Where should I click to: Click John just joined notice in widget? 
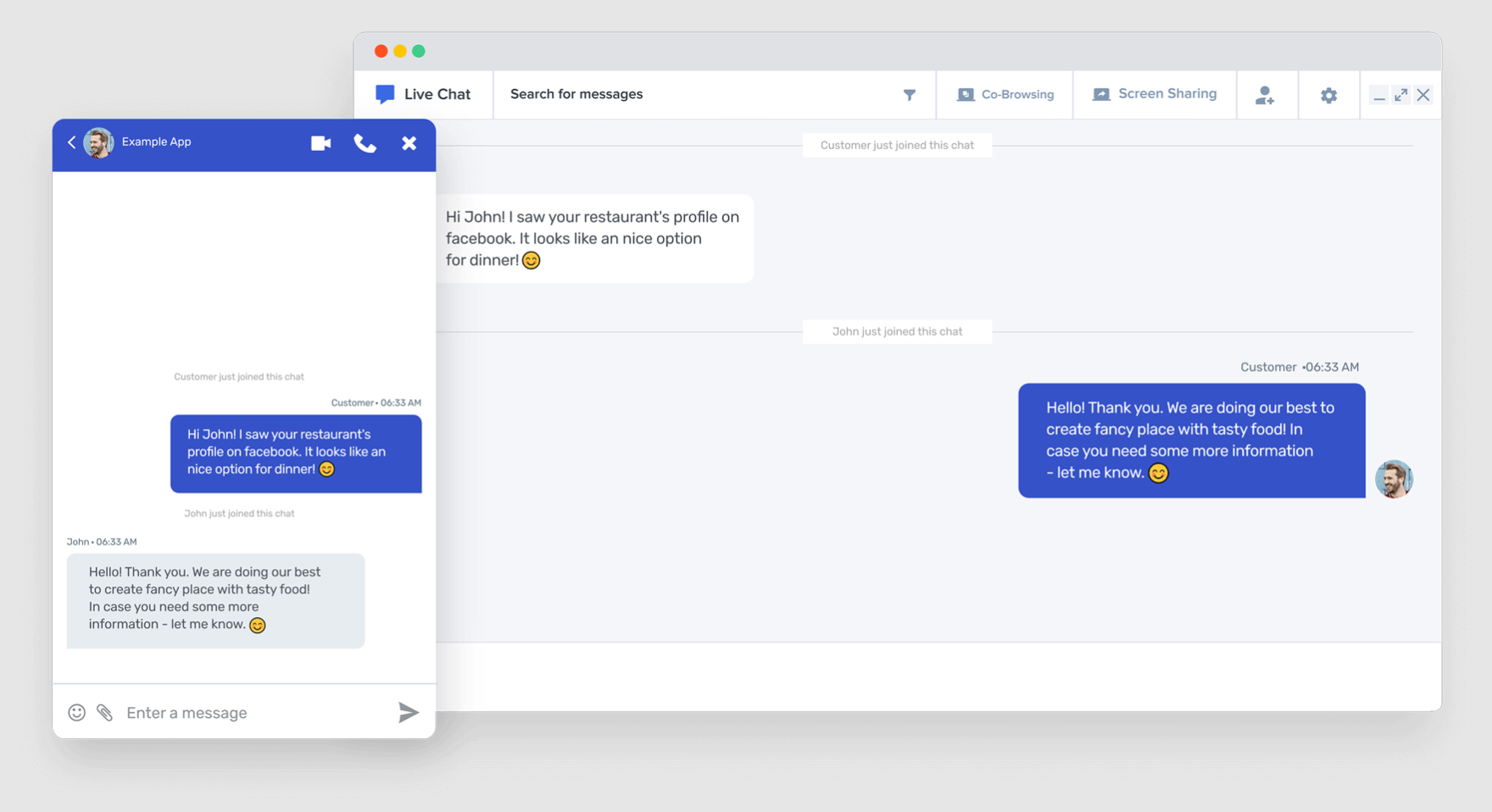[239, 514]
